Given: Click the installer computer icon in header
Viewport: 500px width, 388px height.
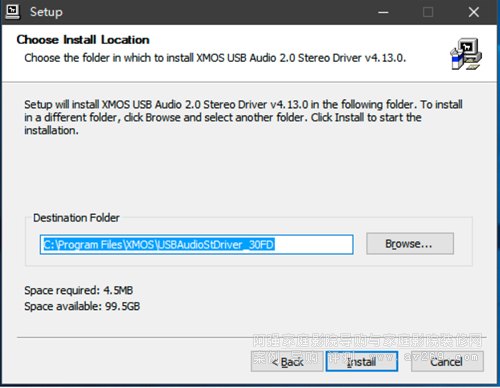Looking at the screenshot, I should (x=466, y=54).
